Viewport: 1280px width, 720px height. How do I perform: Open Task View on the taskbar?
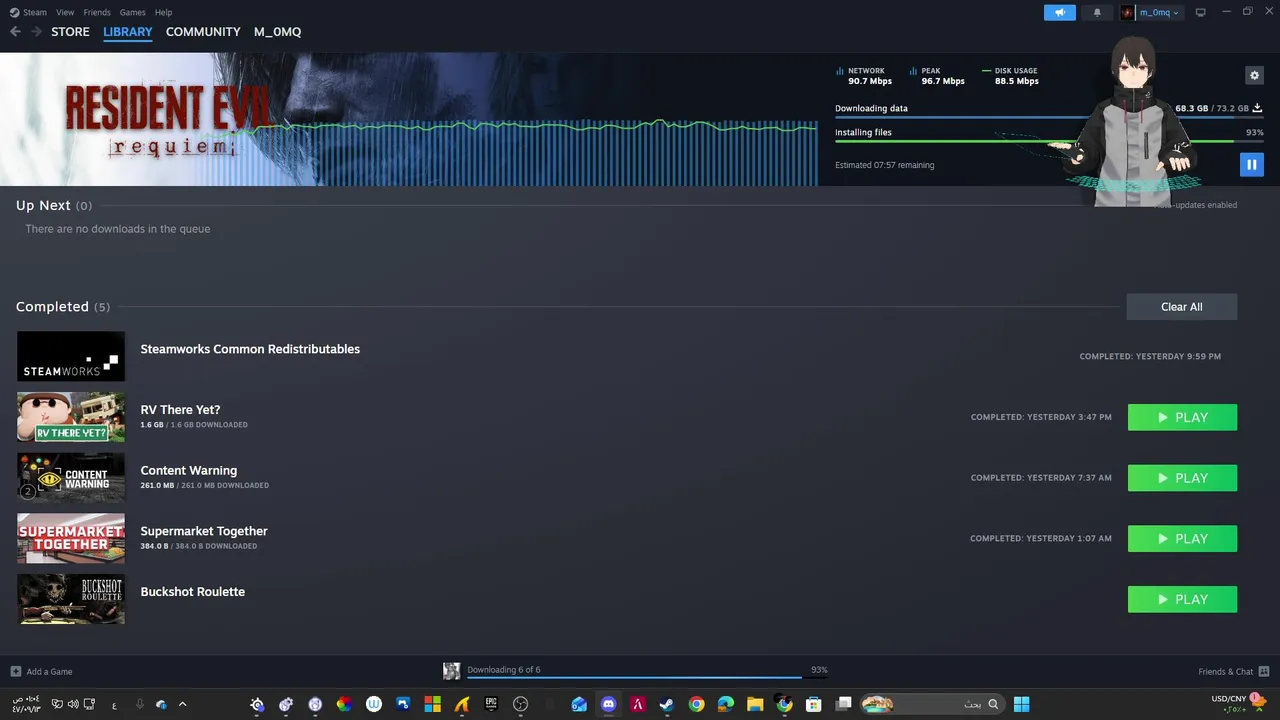pos(844,704)
